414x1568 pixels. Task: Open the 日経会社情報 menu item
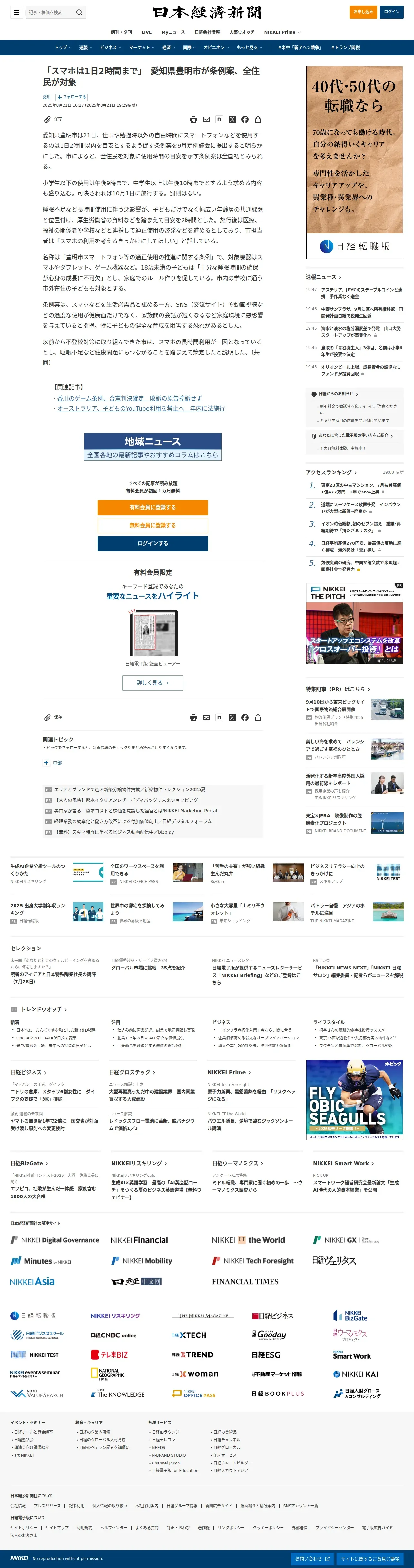207,32
